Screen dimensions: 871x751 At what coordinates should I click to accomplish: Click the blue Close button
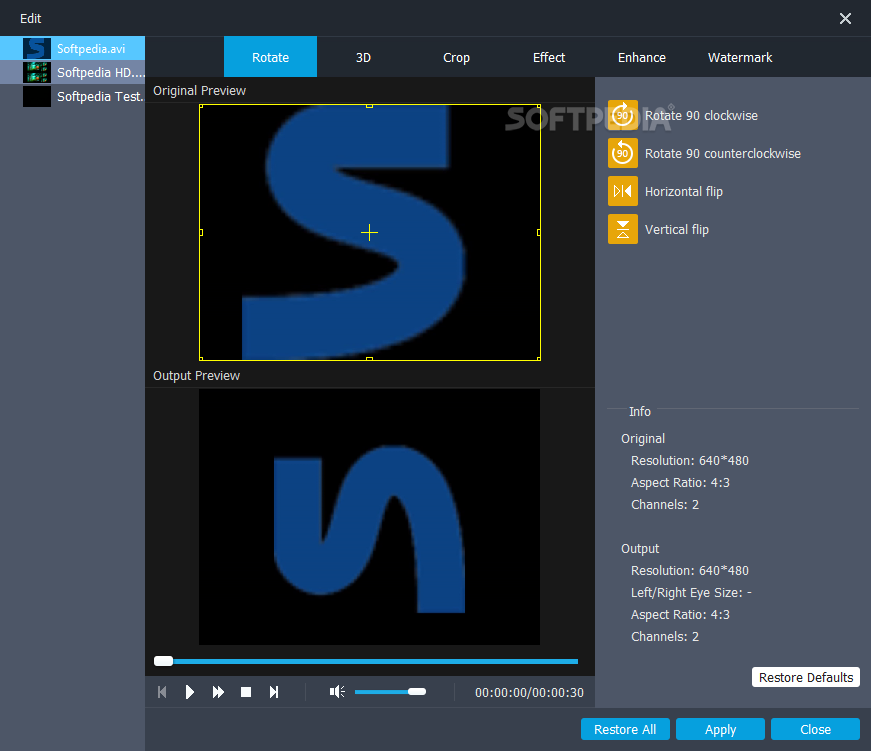pos(815,729)
